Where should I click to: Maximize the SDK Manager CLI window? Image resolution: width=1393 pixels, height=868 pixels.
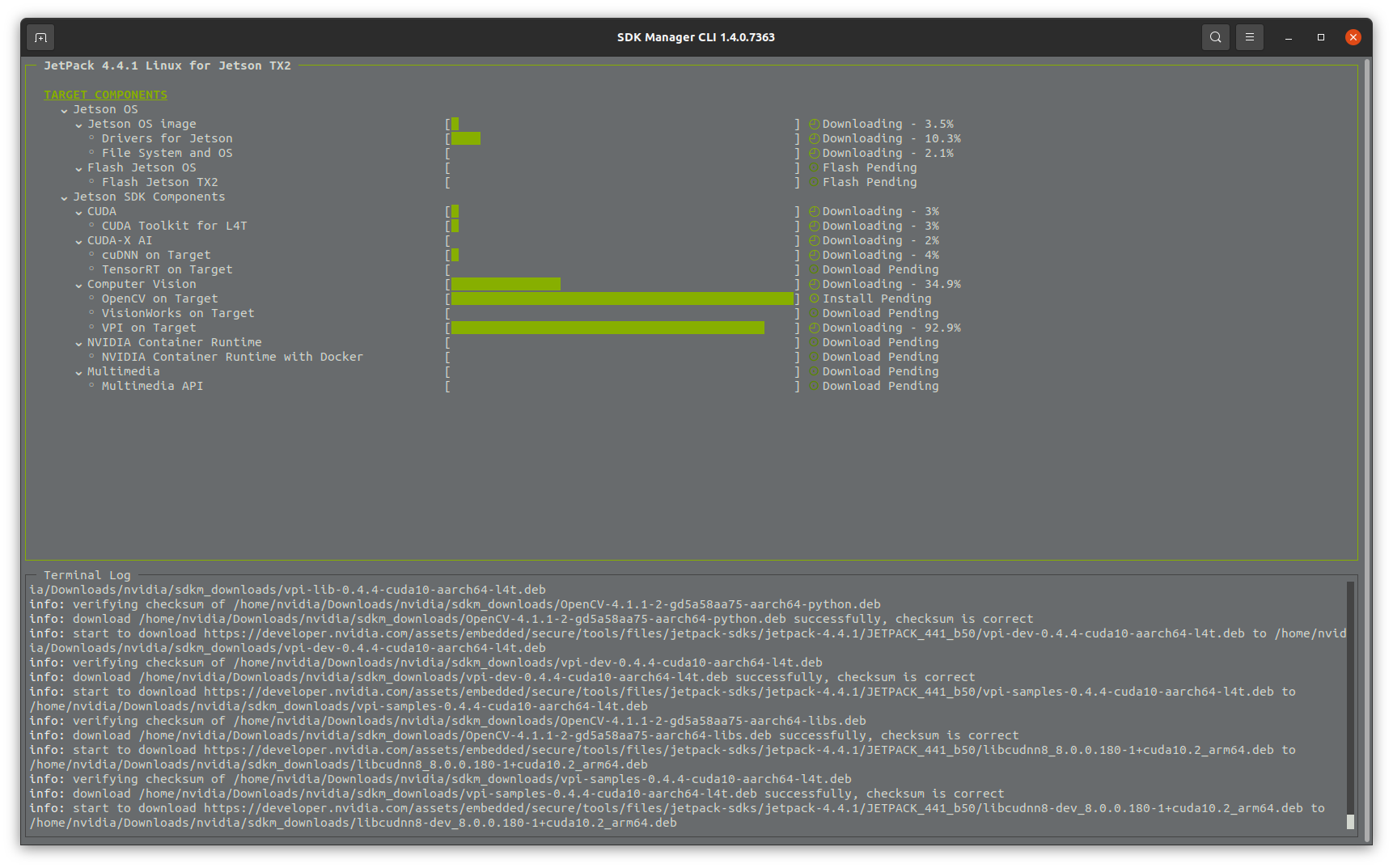coord(1321,37)
